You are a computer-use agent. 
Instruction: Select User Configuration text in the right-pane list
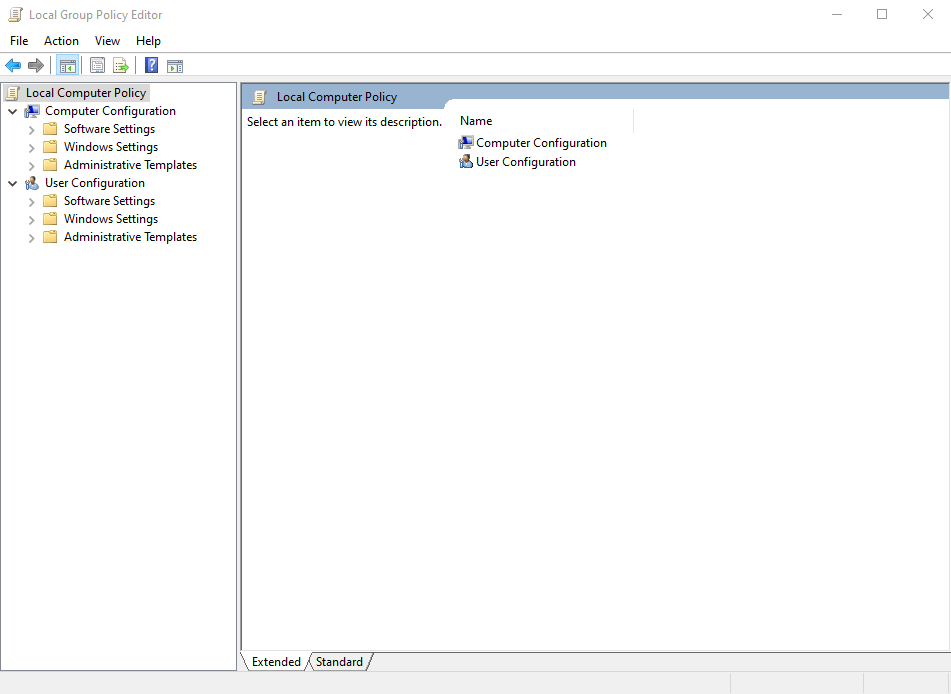(526, 161)
